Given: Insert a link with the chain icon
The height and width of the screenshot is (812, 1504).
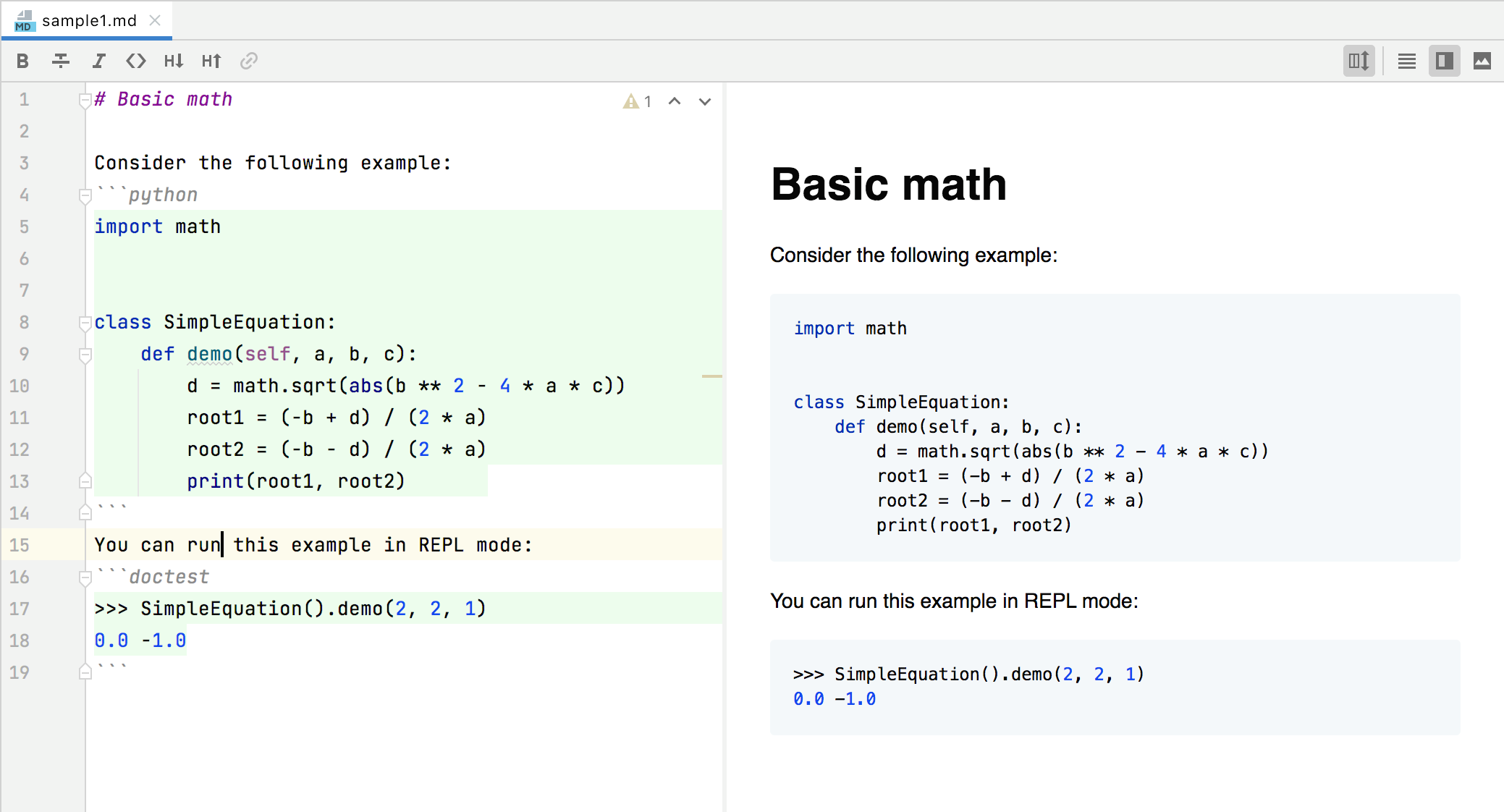Looking at the screenshot, I should click(x=249, y=61).
